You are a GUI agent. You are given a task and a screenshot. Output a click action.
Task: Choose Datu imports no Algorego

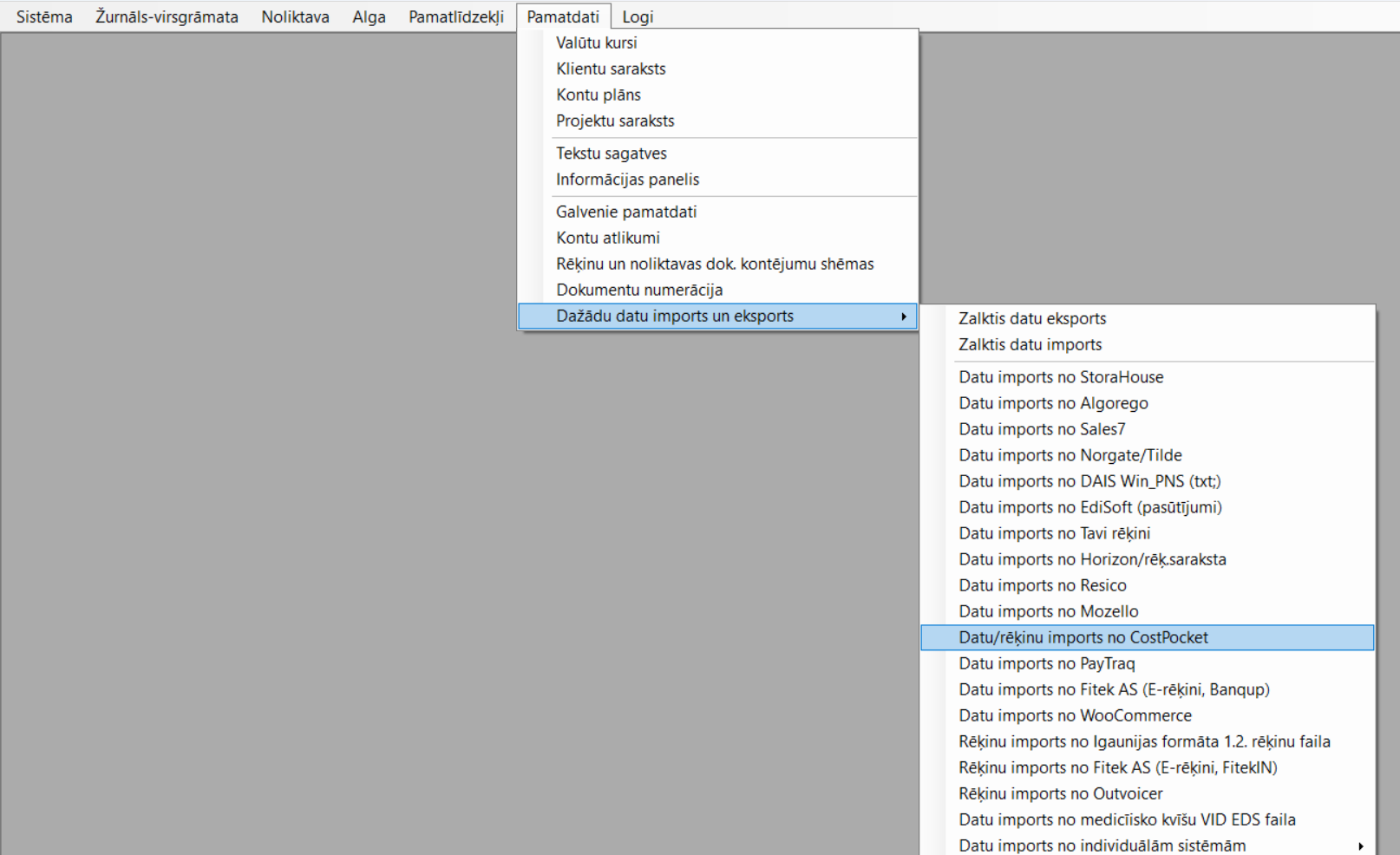click(1148, 403)
